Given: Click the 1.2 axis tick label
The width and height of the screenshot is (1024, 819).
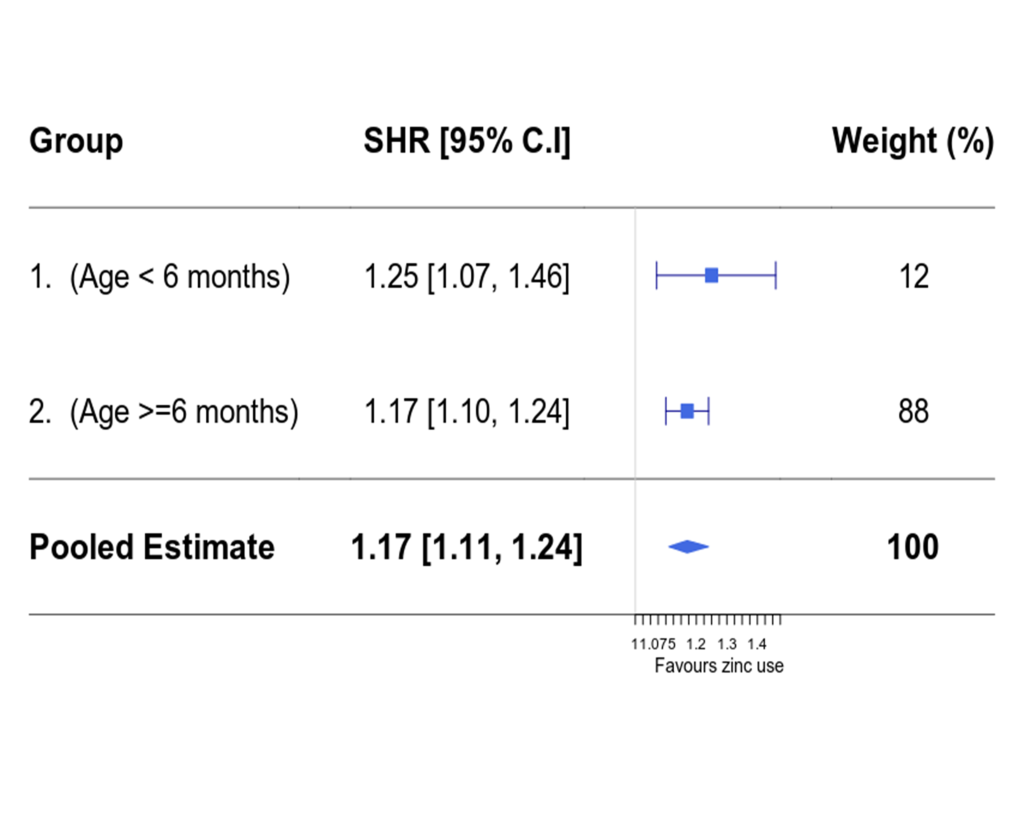Looking at the screenshot, I should click(x=696, y=645).
